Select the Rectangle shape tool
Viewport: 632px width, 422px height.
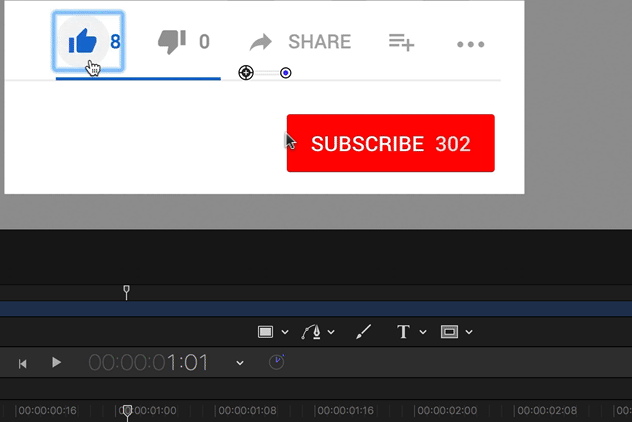265,332
